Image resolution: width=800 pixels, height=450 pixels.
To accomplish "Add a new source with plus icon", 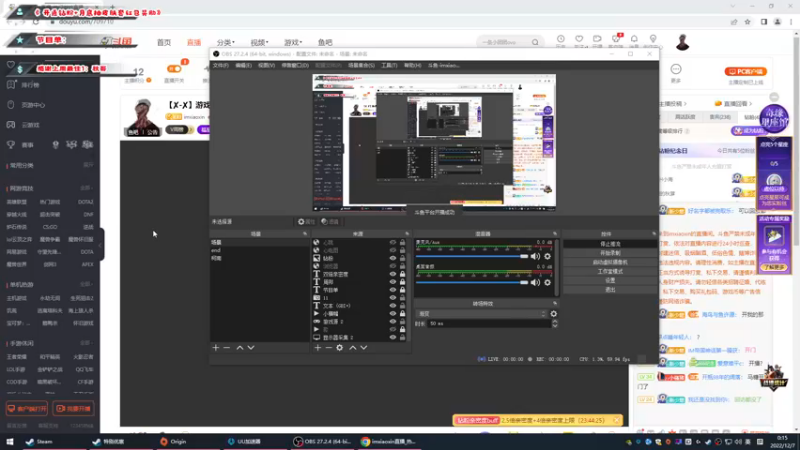I will click(x=317, y=347).
